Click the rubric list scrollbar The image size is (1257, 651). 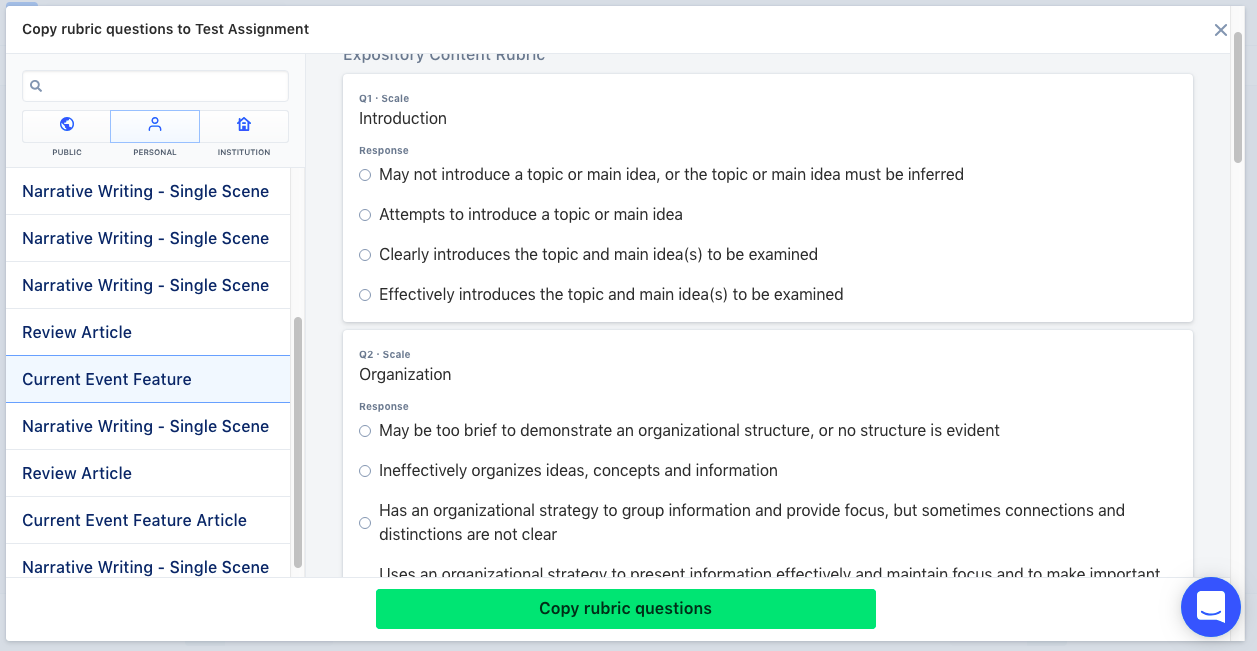tap(298, 442)
